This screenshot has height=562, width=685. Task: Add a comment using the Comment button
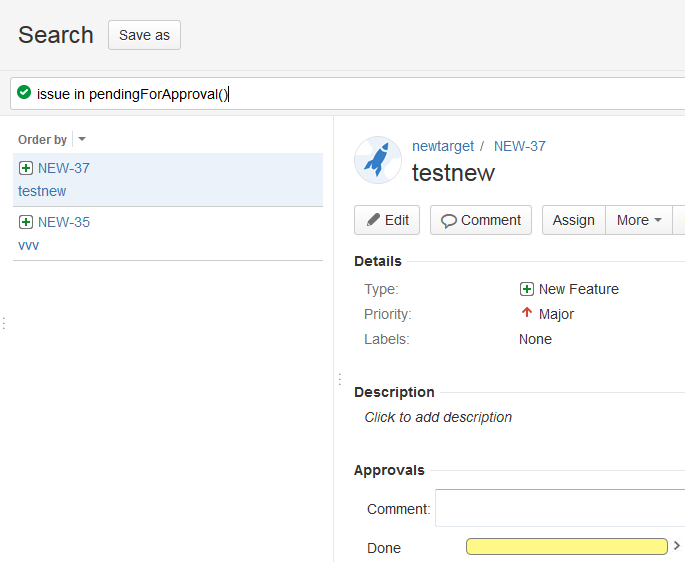click(x=481, y=220)
